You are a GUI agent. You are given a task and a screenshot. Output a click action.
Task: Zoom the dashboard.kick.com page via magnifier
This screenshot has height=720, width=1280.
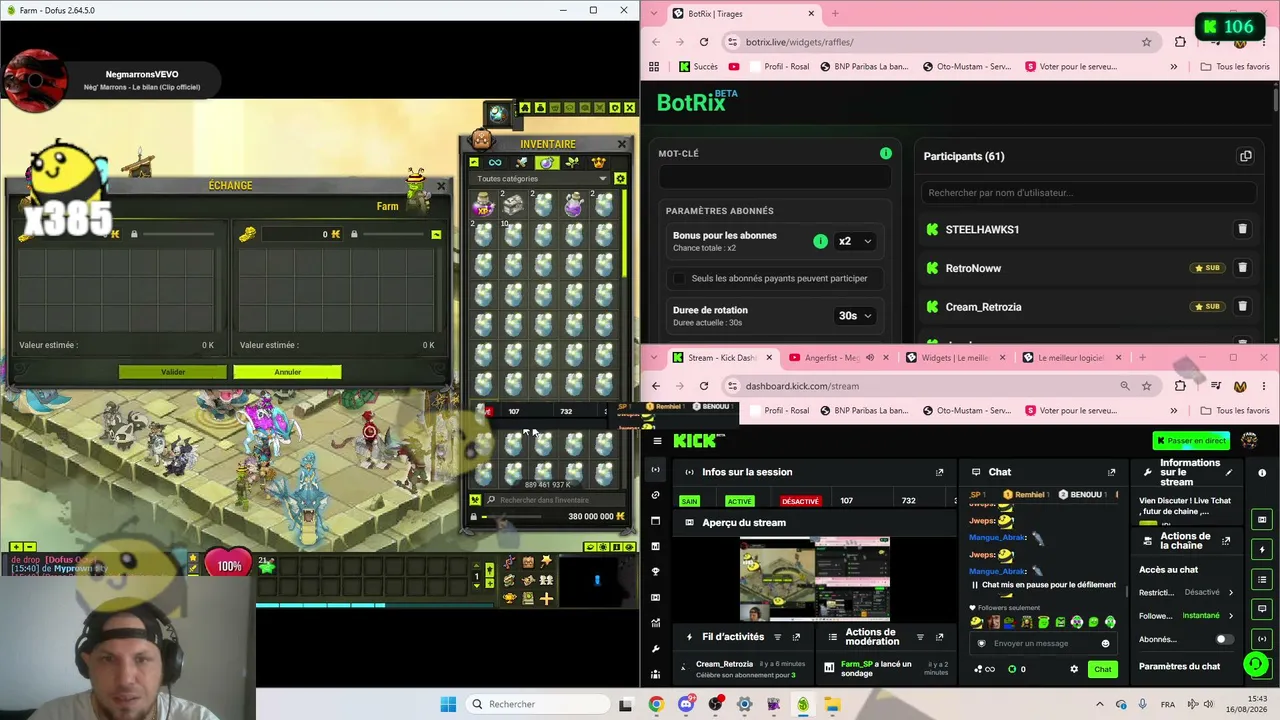(x=1125, y=386)
